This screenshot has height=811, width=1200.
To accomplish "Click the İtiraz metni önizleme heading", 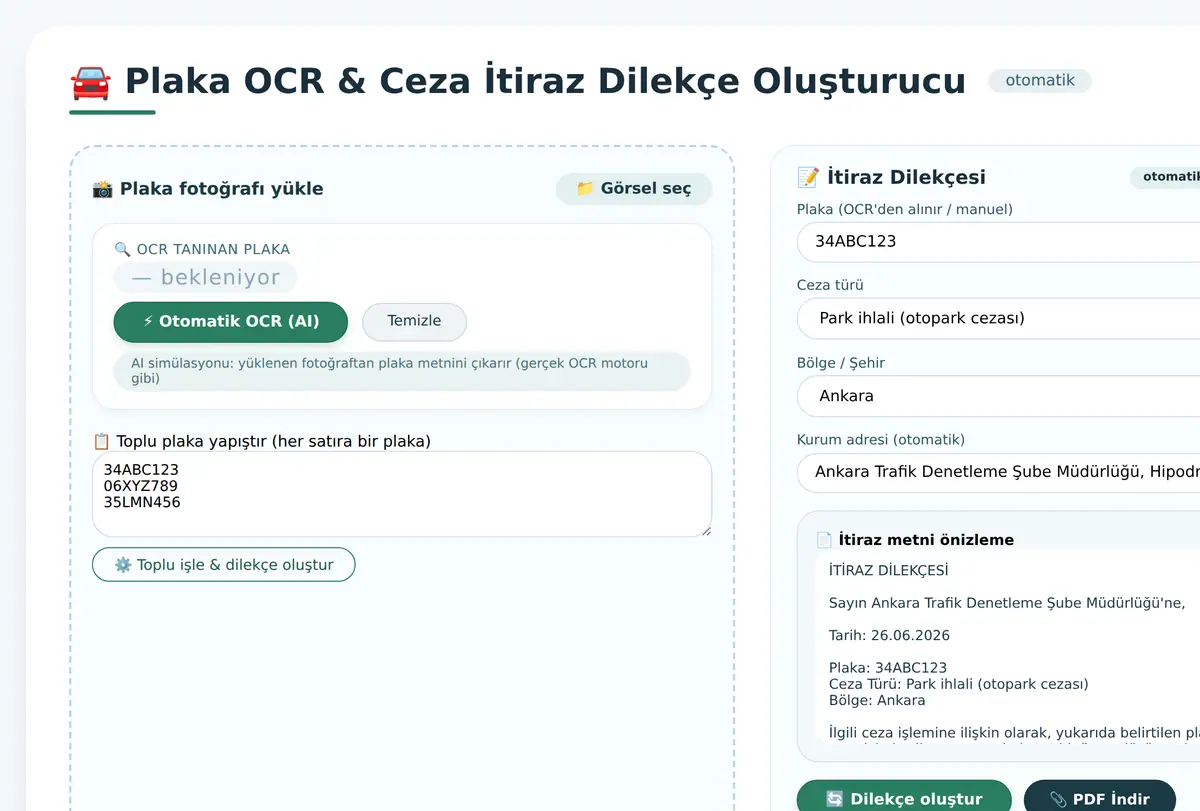I will tap(926, 540).
